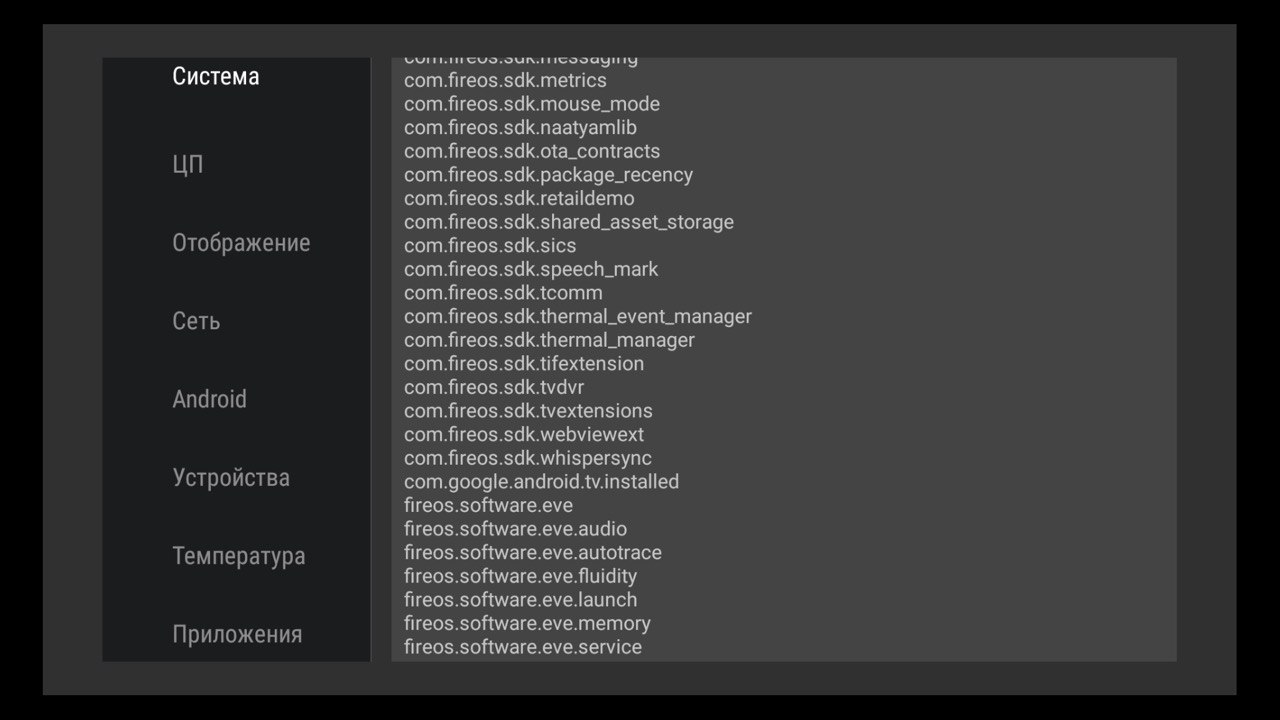Open the Сеть section

pyautogui.click(x=196, y=321)
